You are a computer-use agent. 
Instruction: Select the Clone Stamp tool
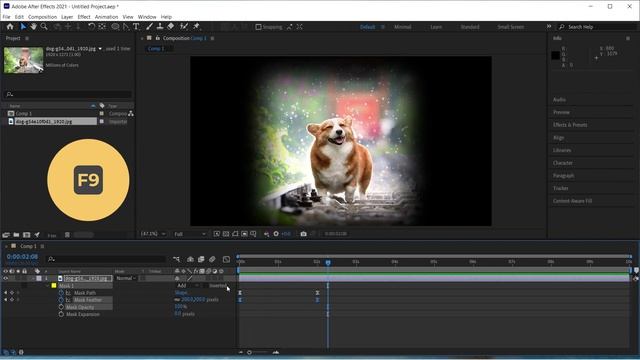tap(160, 27)
